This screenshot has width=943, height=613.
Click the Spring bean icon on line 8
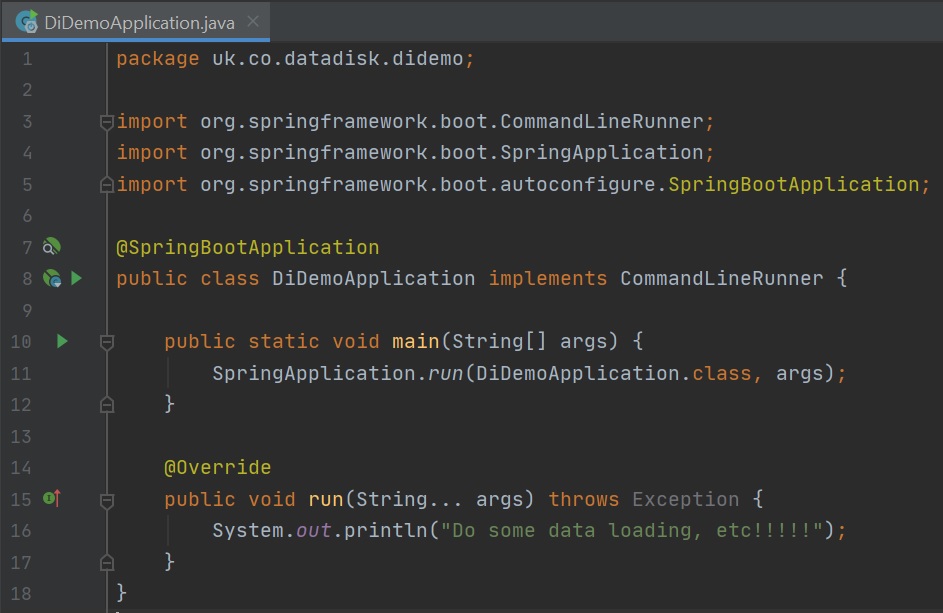(52, 279)
